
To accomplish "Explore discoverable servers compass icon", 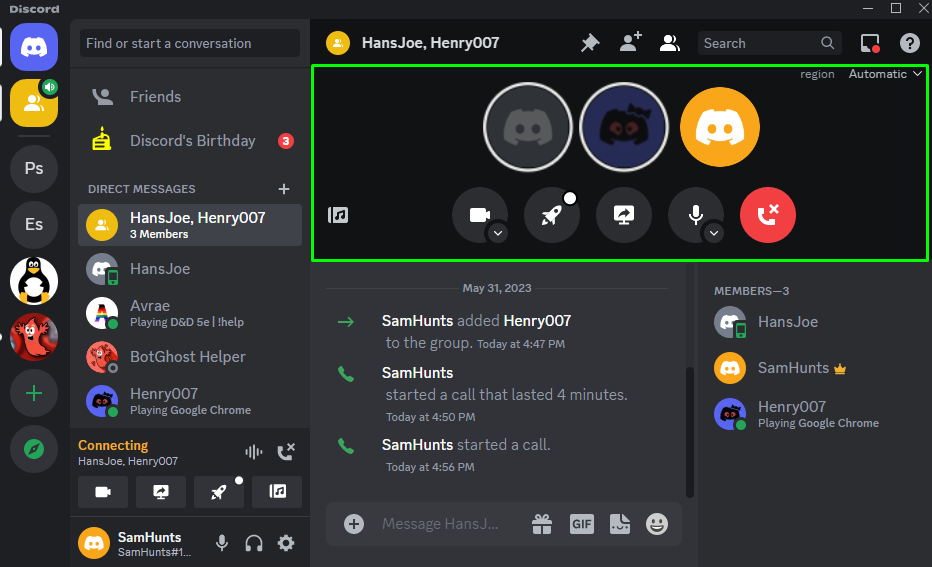I will tap(34, 449).
